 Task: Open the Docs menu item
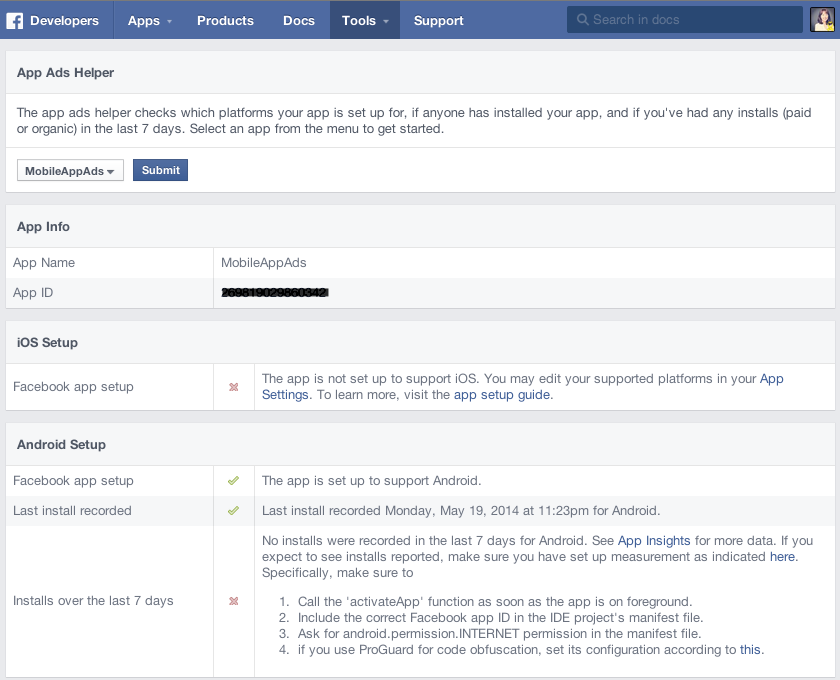click(298, 20)
